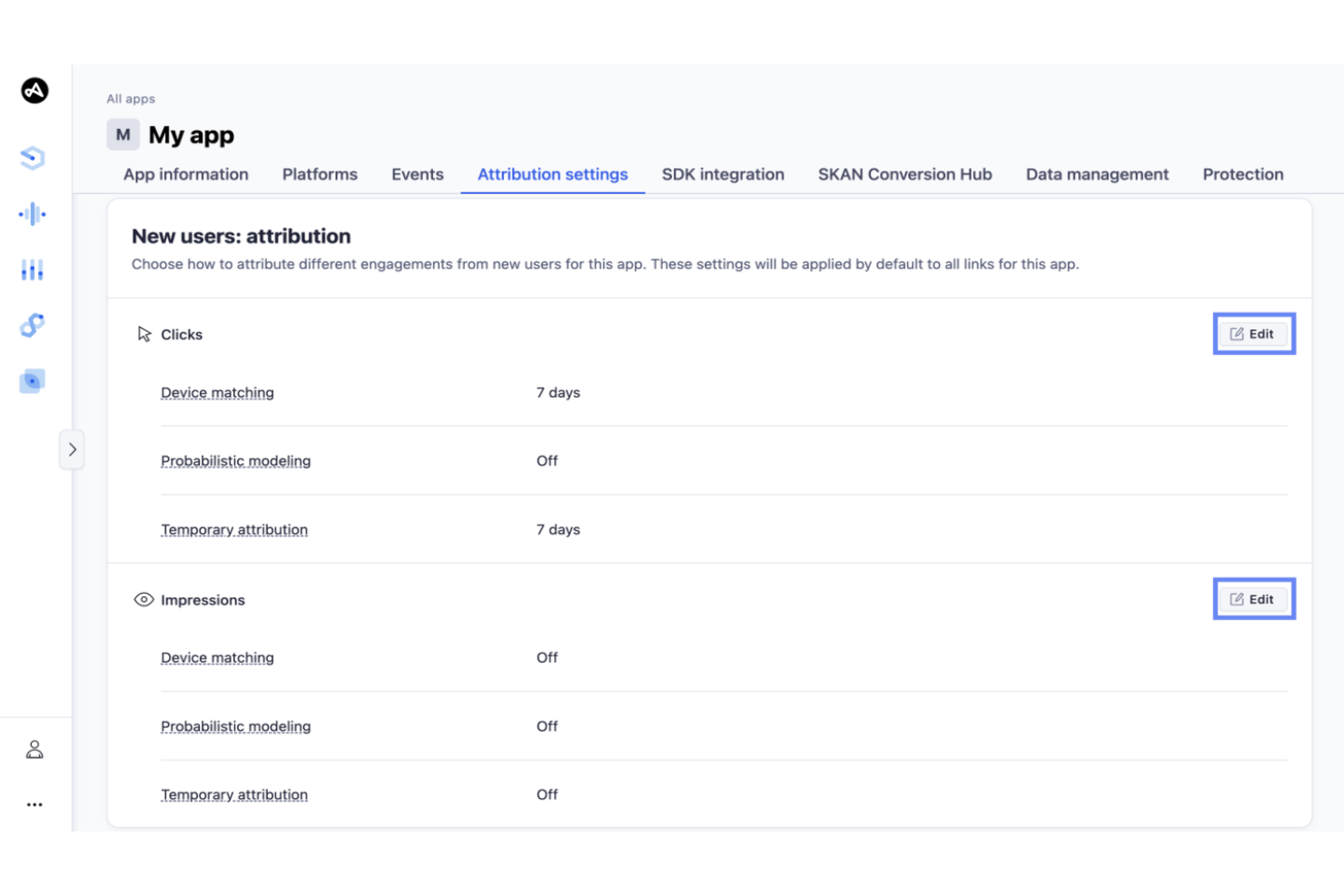
Task: Click Probabilistic modeling under Clicks
Action: point(236,461)
